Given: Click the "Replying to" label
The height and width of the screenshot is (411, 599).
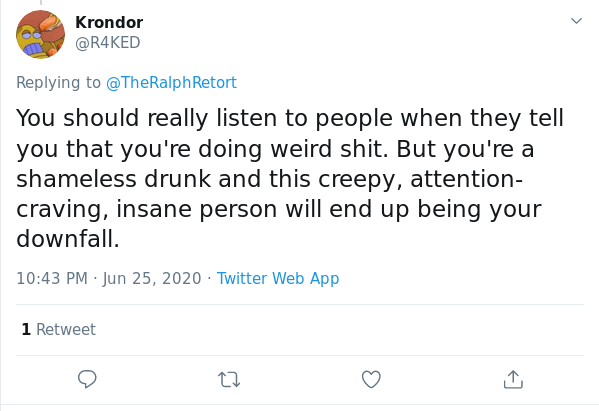Looking at the screenshot, I should [x=58, y=83].
